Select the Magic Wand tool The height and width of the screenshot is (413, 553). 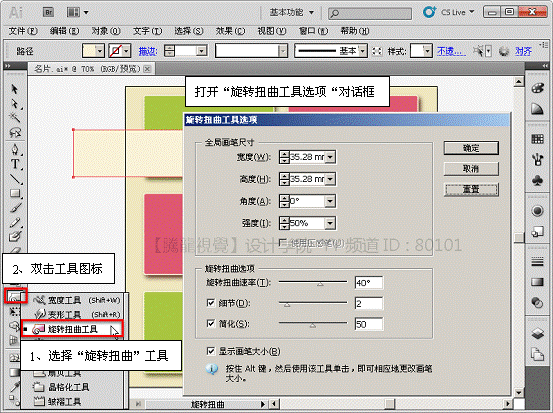(14, 117)
